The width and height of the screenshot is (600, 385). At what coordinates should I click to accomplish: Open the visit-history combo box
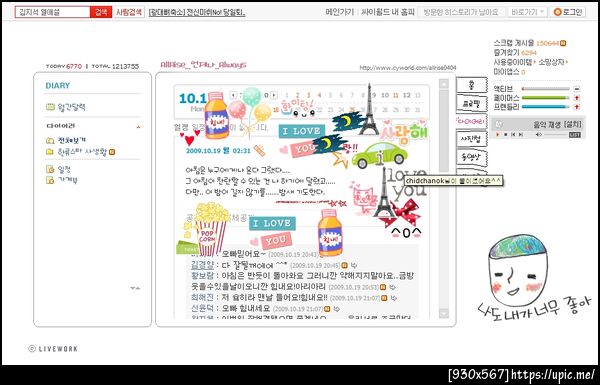[x=461, y=12]
